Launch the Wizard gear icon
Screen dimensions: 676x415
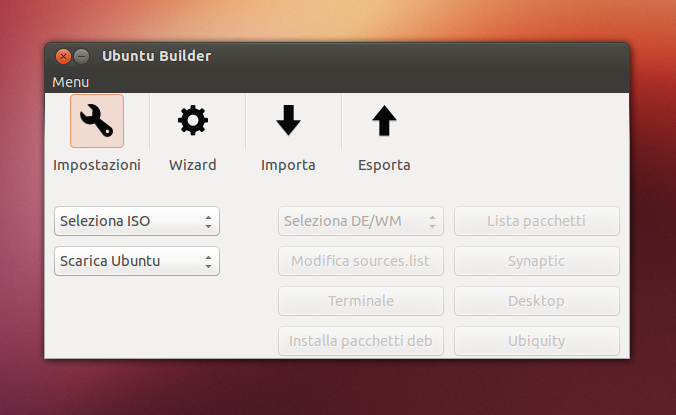(x=193, y=121)
